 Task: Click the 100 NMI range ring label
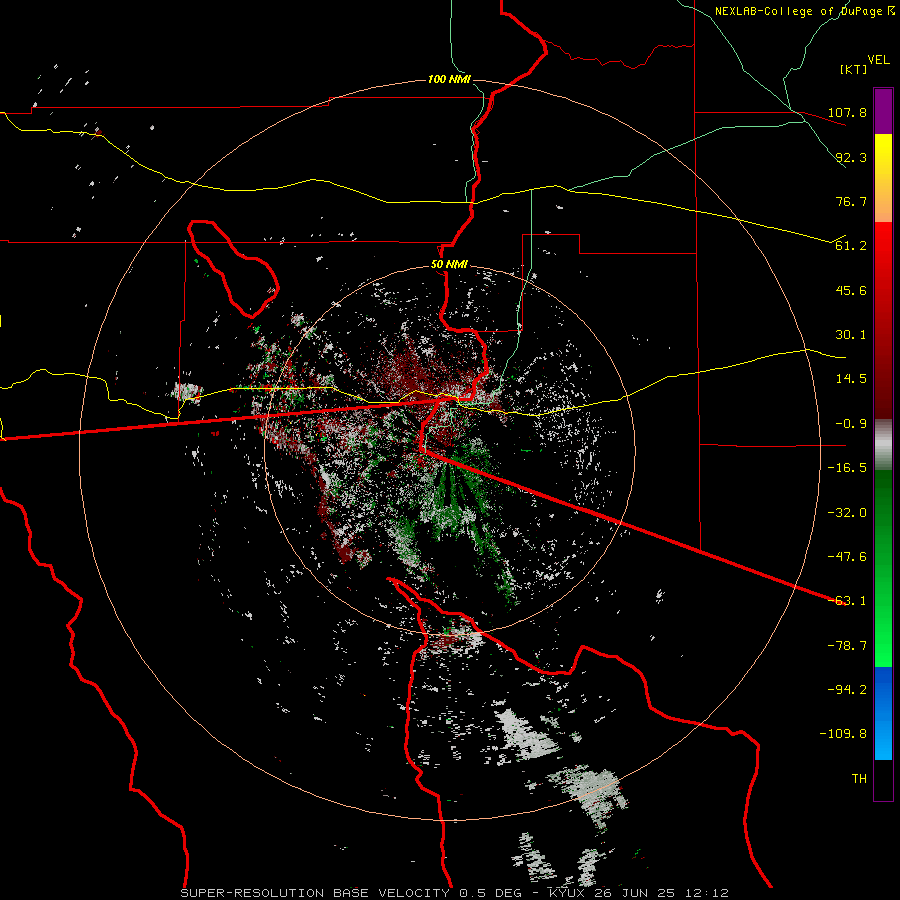click(449, 79)
